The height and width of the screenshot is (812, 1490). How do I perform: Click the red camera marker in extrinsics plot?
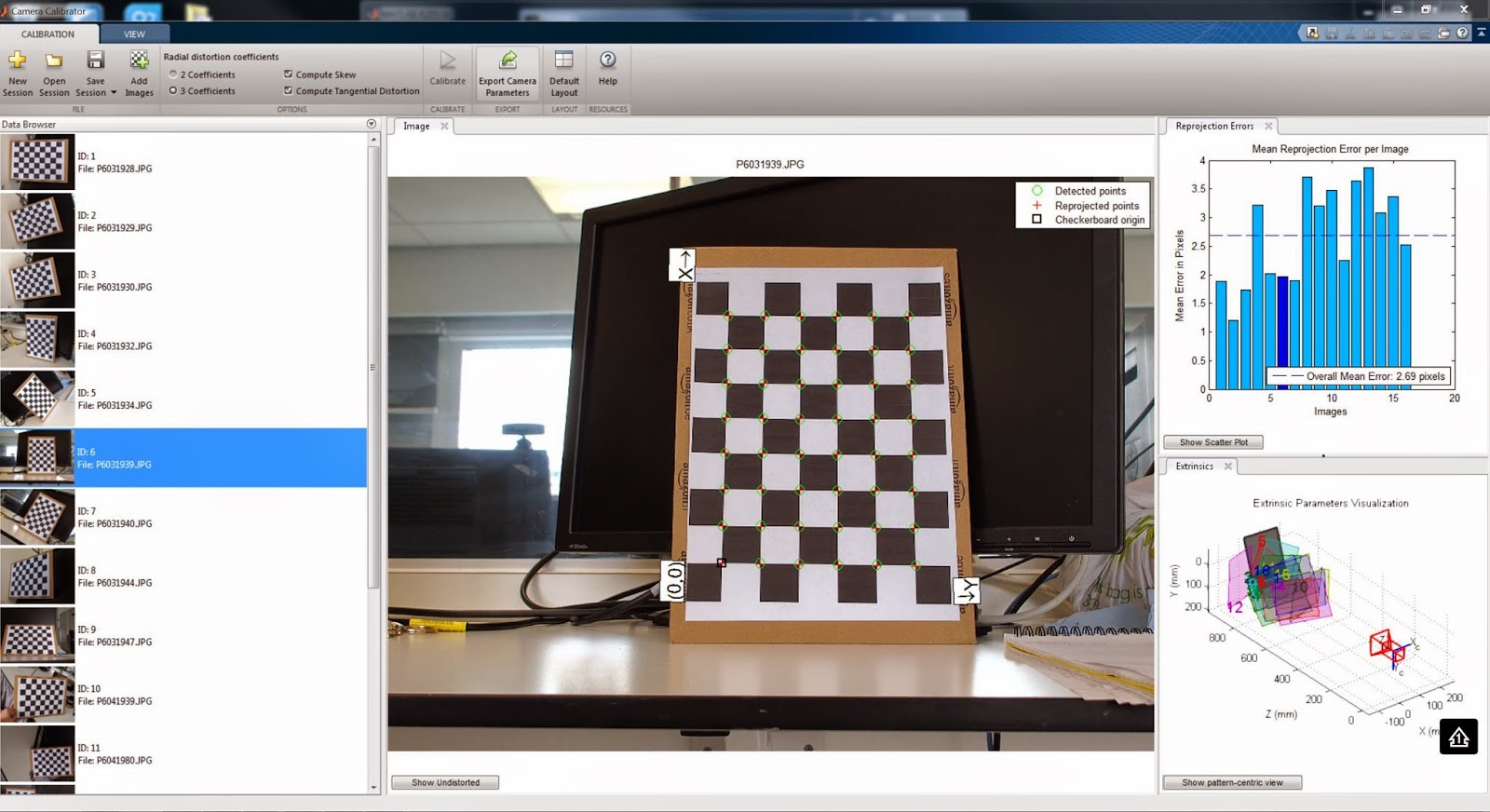1388,645
